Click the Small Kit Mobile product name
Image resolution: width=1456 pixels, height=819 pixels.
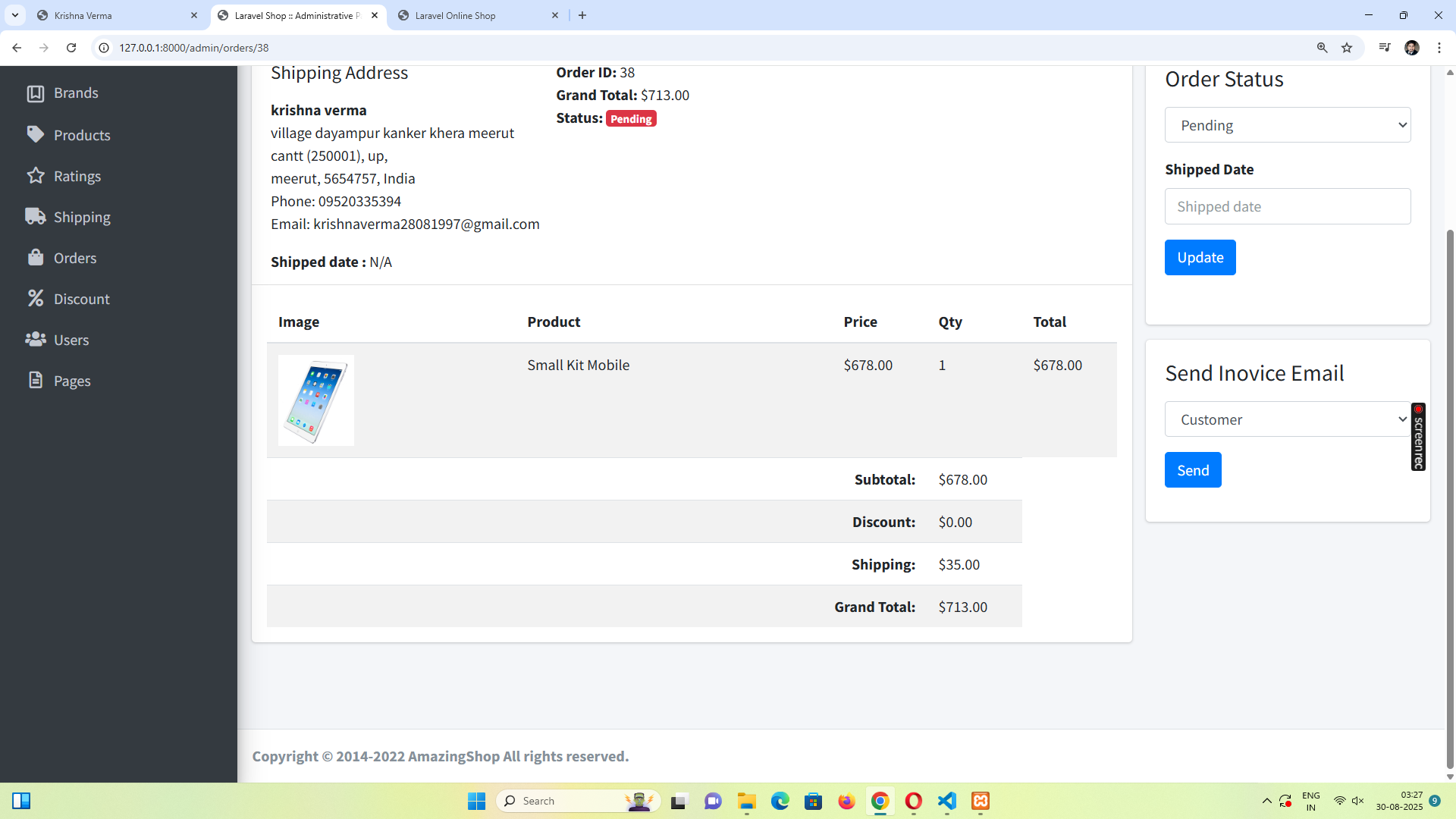click(578, 365)
